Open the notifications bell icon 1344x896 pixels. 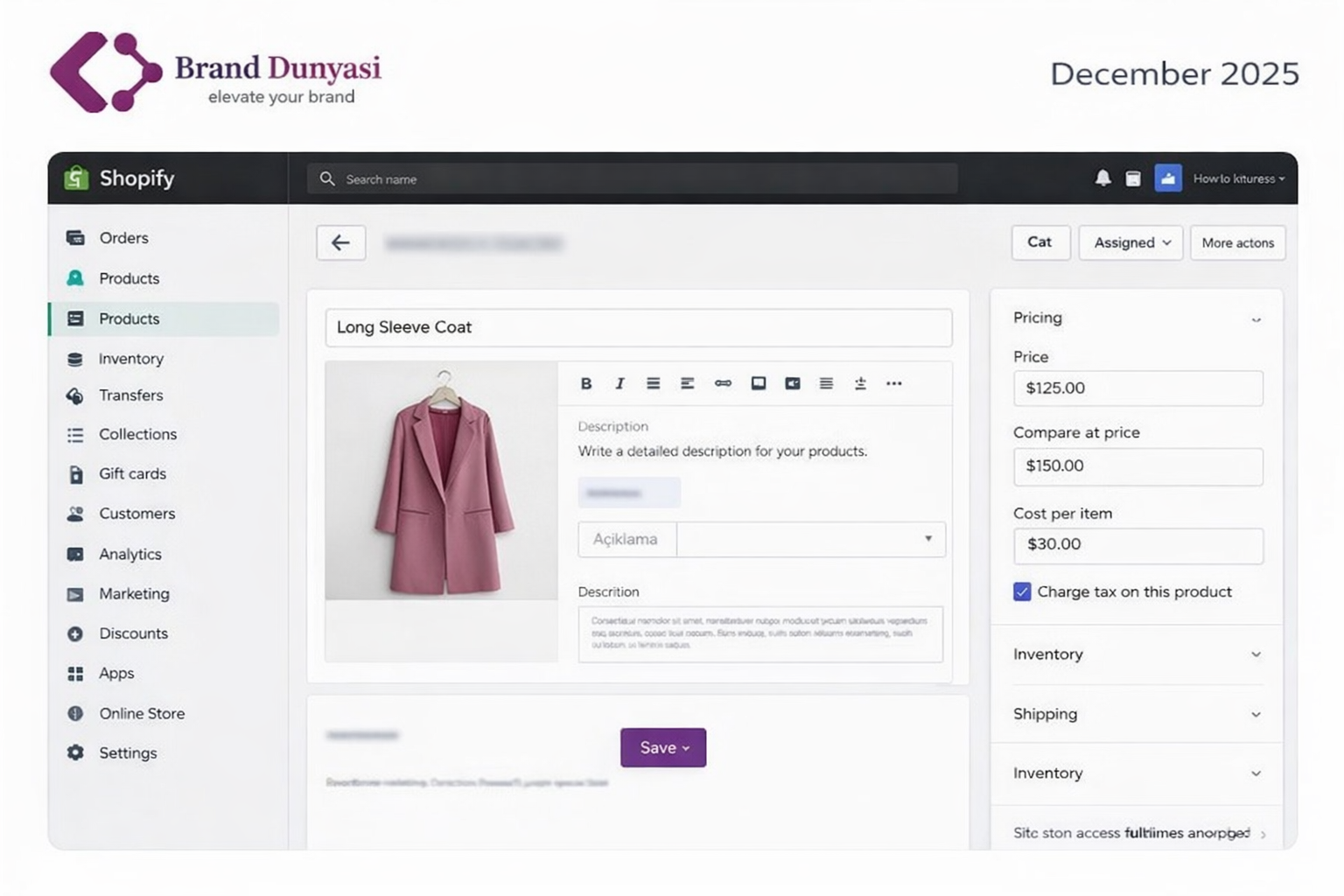coord(1102,178)
